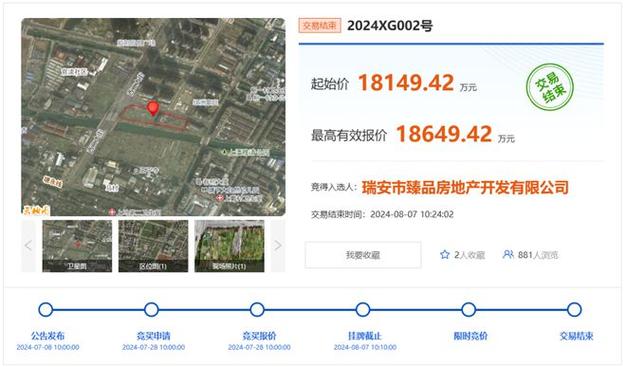This screenshot has width=626, height=367.
Task: Click the 881人浏览 count text
Action: point(538,255)
